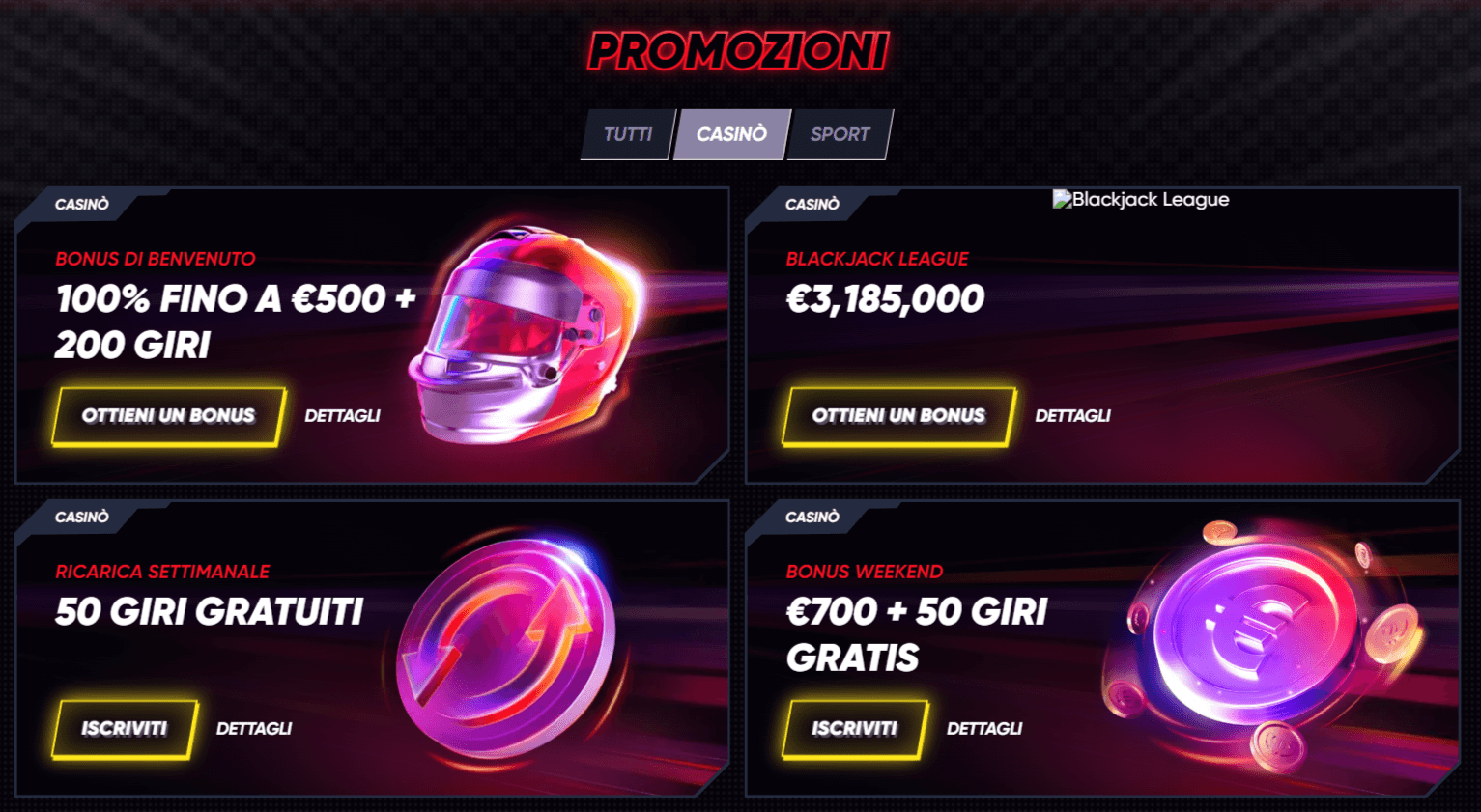The width and height of the screenshot is (1481, 812).
Task: Click the broken Blackjack League image
Action: (x=1140, y=200)
